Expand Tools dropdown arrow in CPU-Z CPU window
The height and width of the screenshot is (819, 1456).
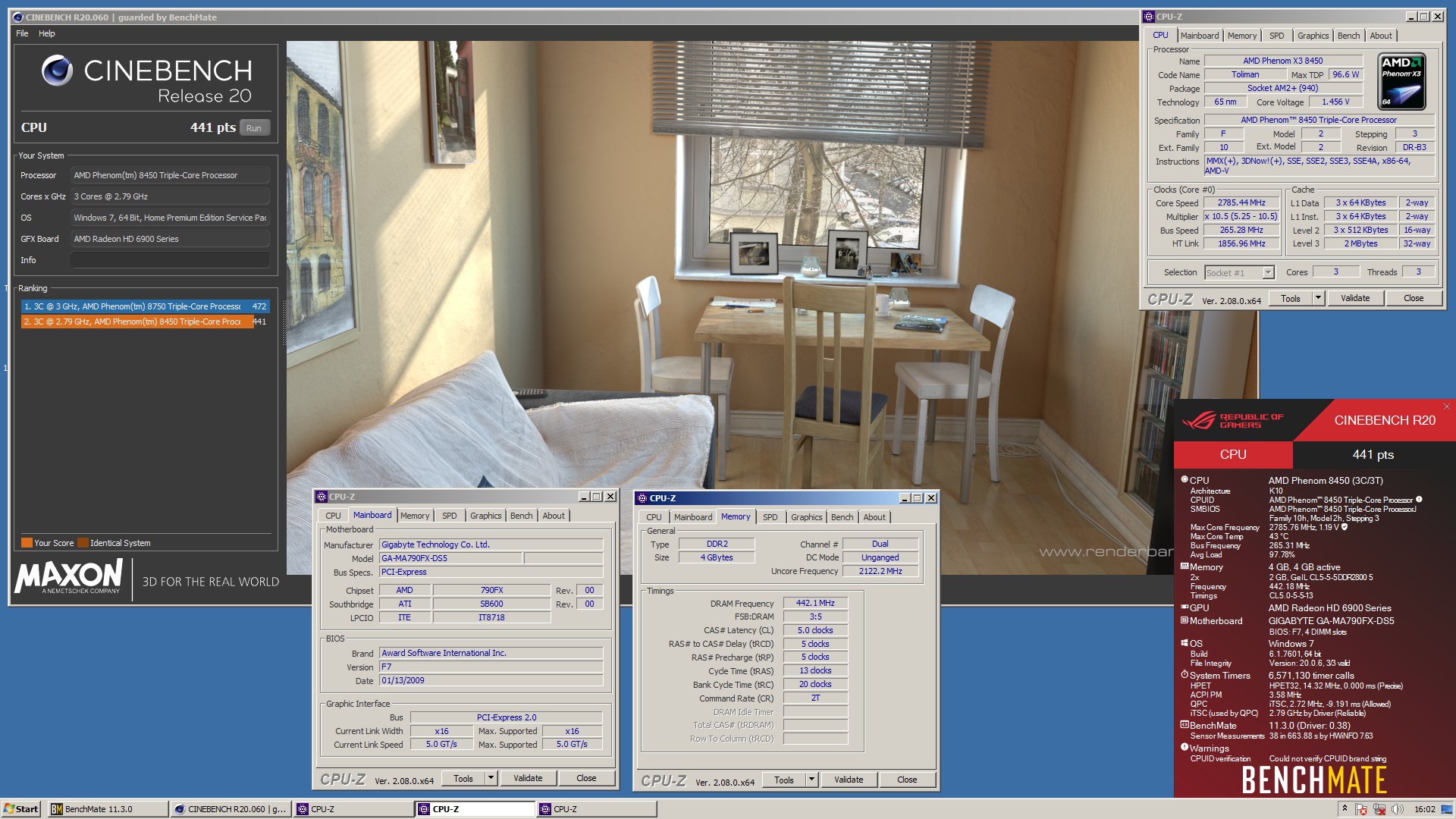pyautogui.click(x=1318, y=298)
